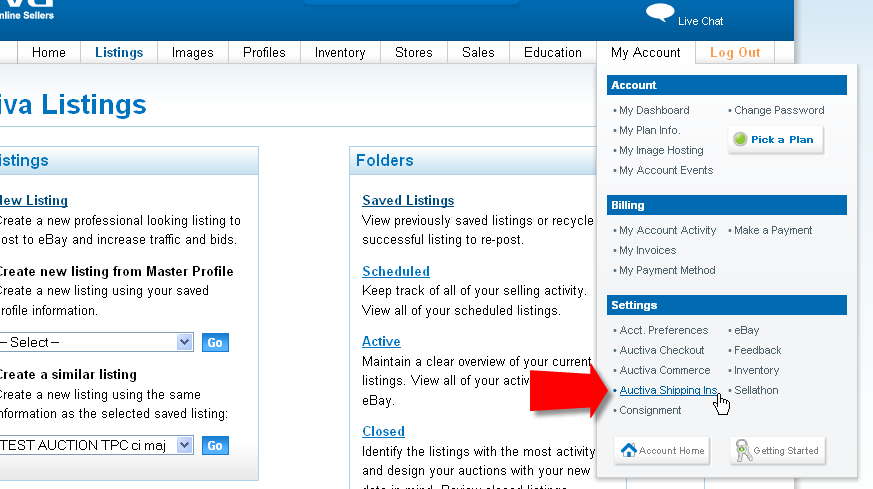The width and height of the screenshot is (873, 489).
Task: Open the Stores menu tab
Action: coord(414,52)
